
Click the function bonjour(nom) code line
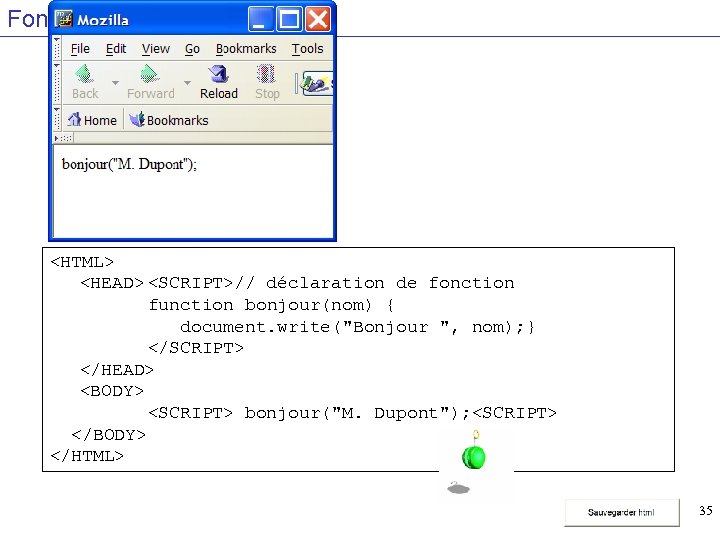(271, 305)
